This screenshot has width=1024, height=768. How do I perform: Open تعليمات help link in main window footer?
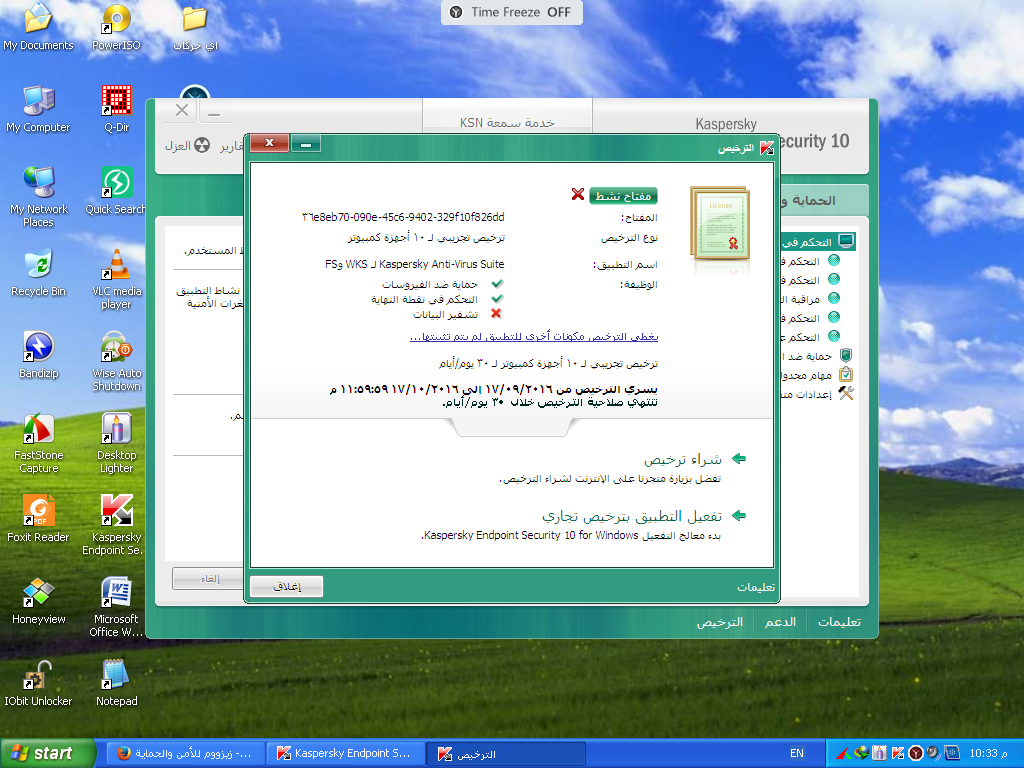839,622
